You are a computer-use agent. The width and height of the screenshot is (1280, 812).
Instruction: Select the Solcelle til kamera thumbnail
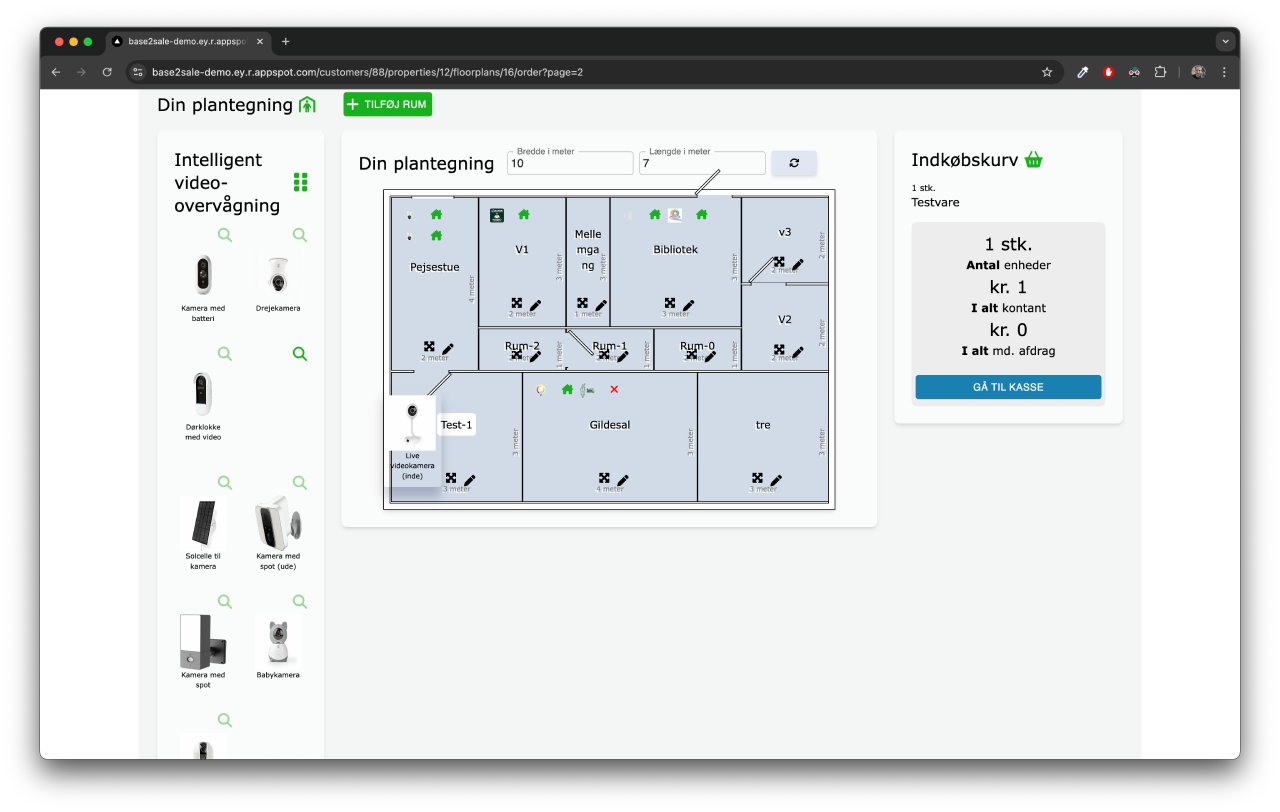pyautogui.click(x=203, y=522)
